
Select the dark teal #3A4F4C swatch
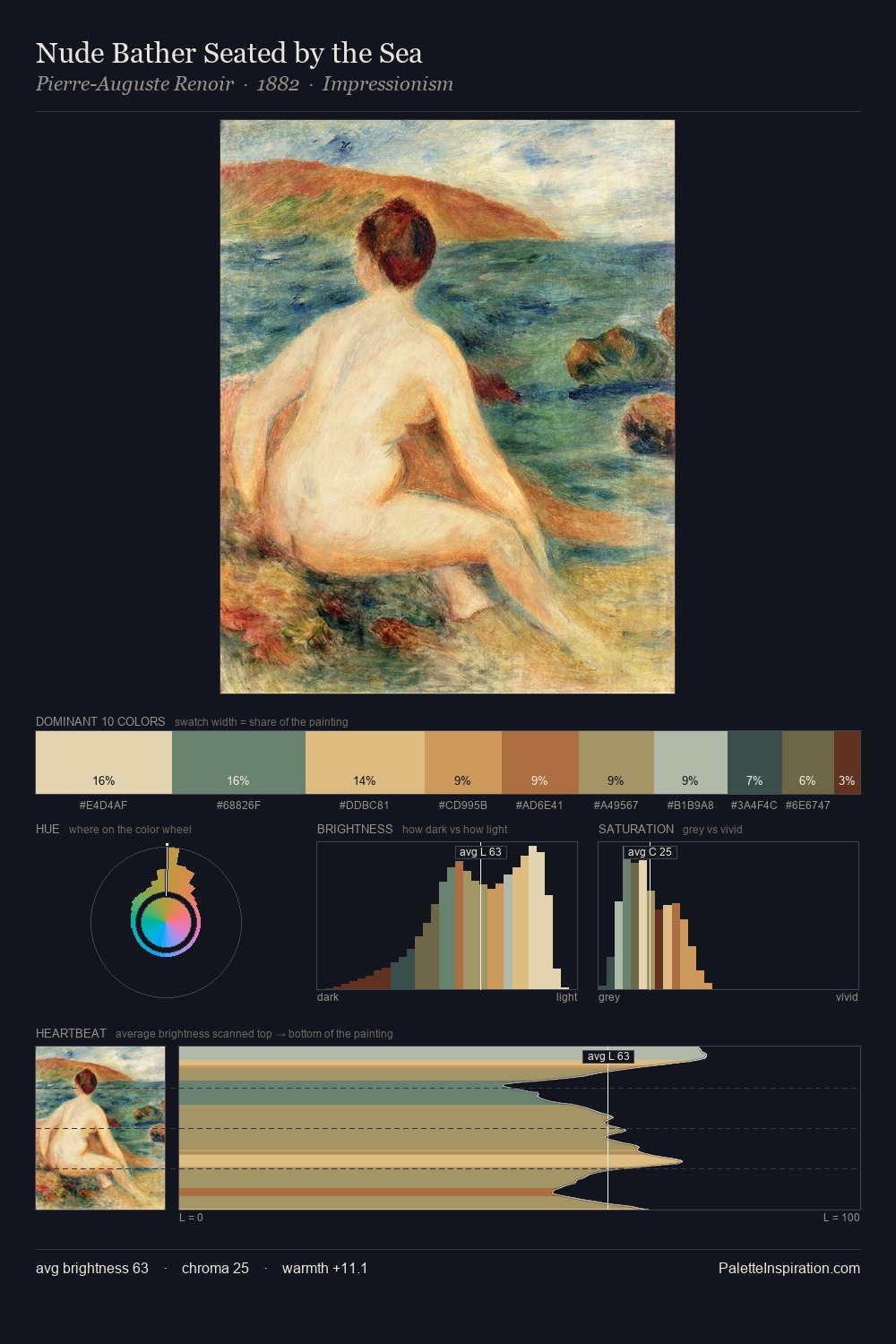tap(754, 762)
